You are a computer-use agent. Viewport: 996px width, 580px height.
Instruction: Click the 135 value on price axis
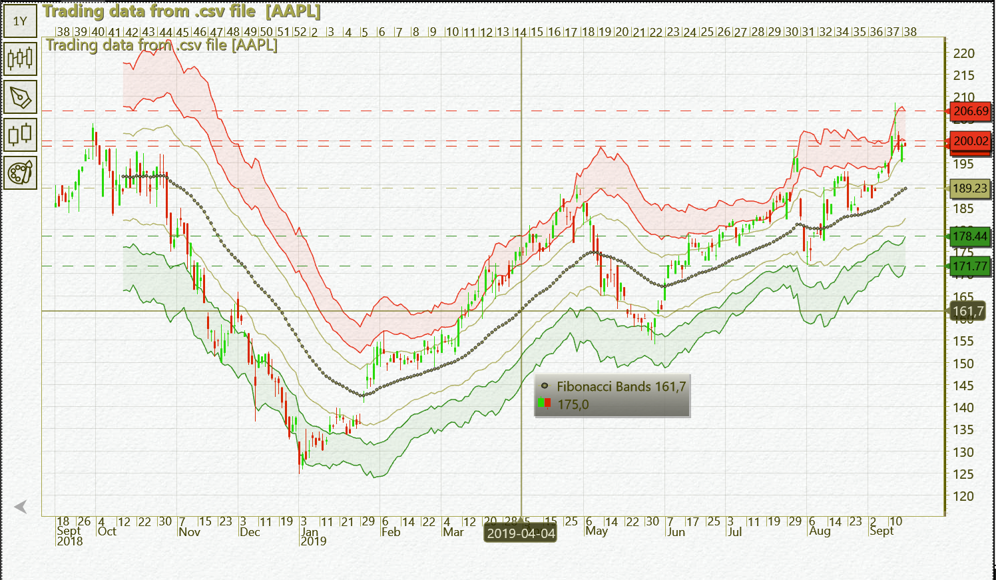tap(964, 429)
